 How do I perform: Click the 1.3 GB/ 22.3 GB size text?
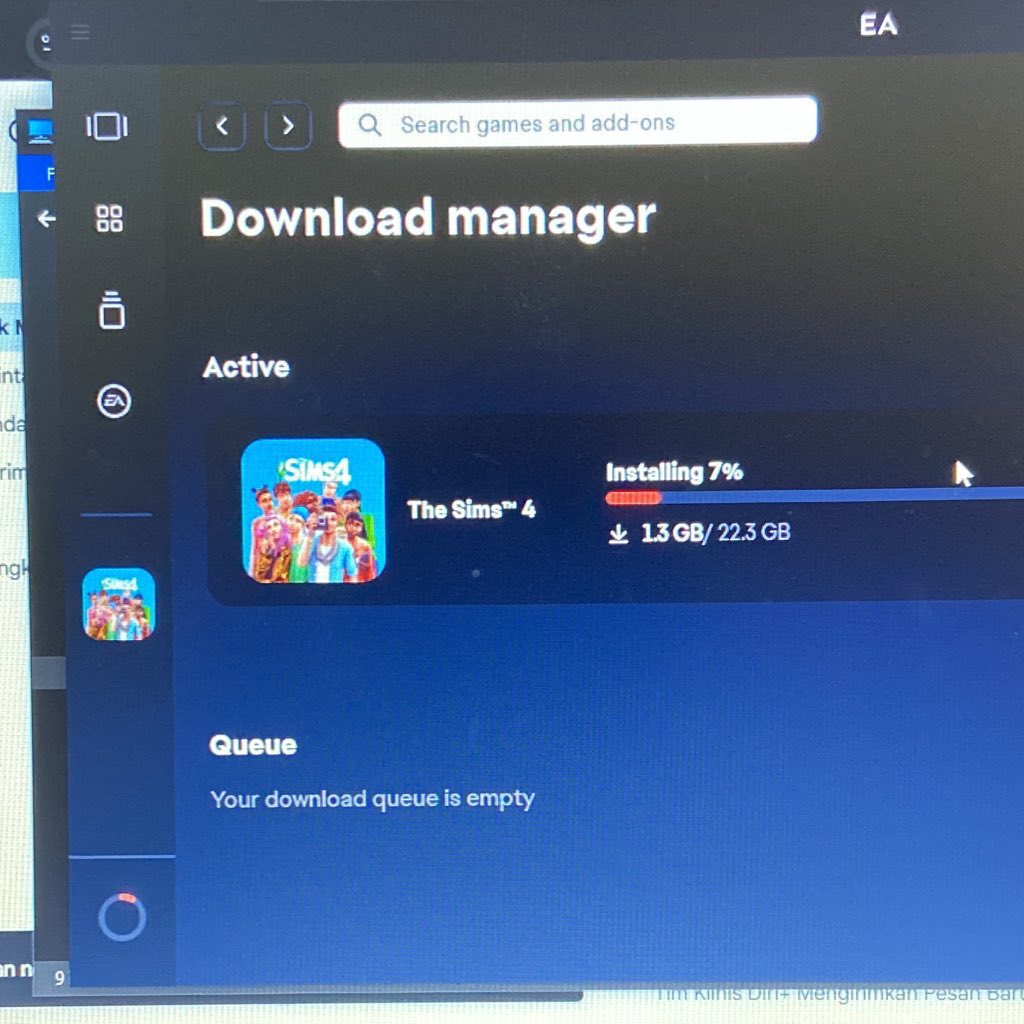point(716,533)
